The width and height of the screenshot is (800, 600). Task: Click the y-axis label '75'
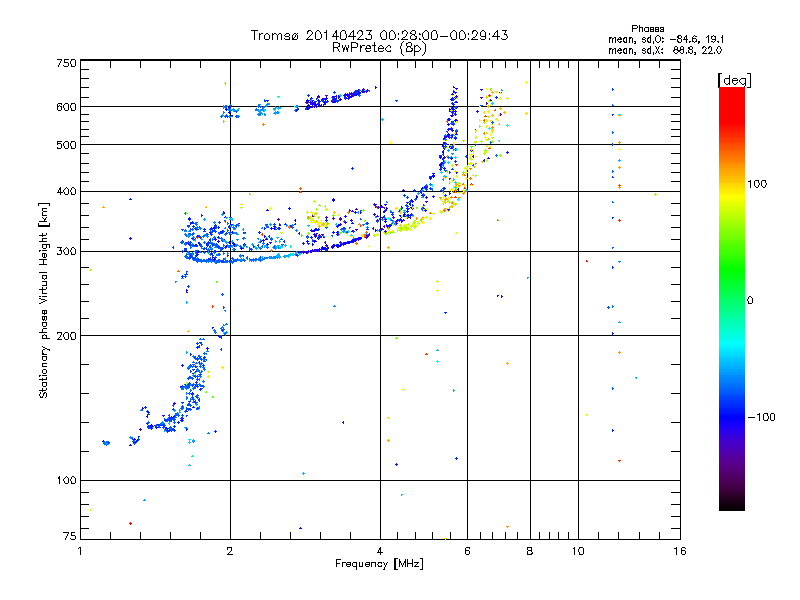coord(70,536)
